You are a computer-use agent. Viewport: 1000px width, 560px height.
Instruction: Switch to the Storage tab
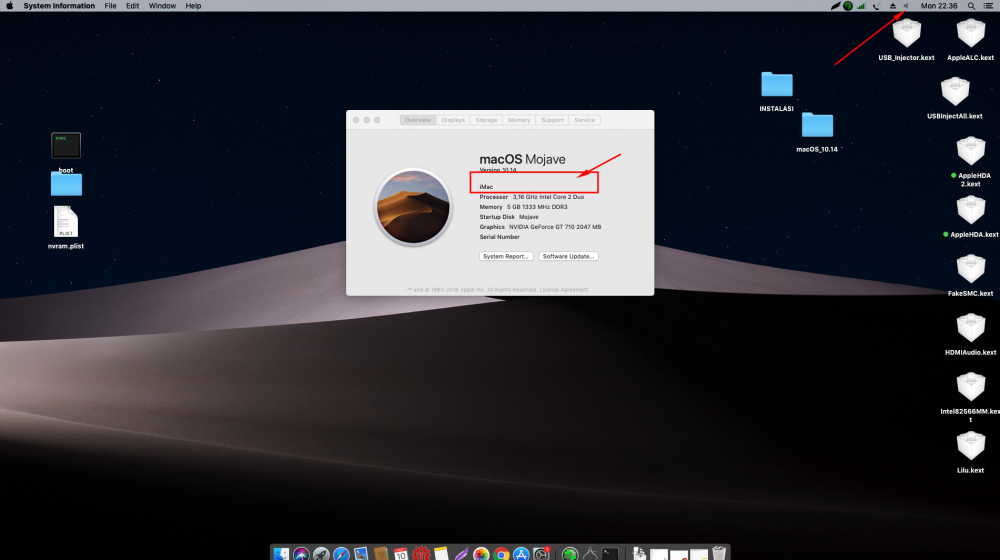pyautogui.click(x=486, y=120)
